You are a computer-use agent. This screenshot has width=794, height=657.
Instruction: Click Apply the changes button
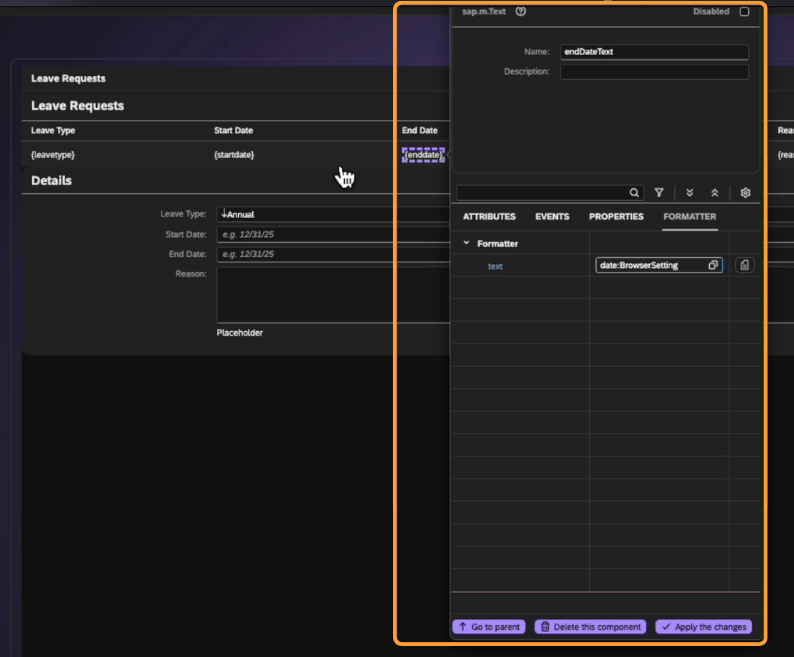point(703,627)
